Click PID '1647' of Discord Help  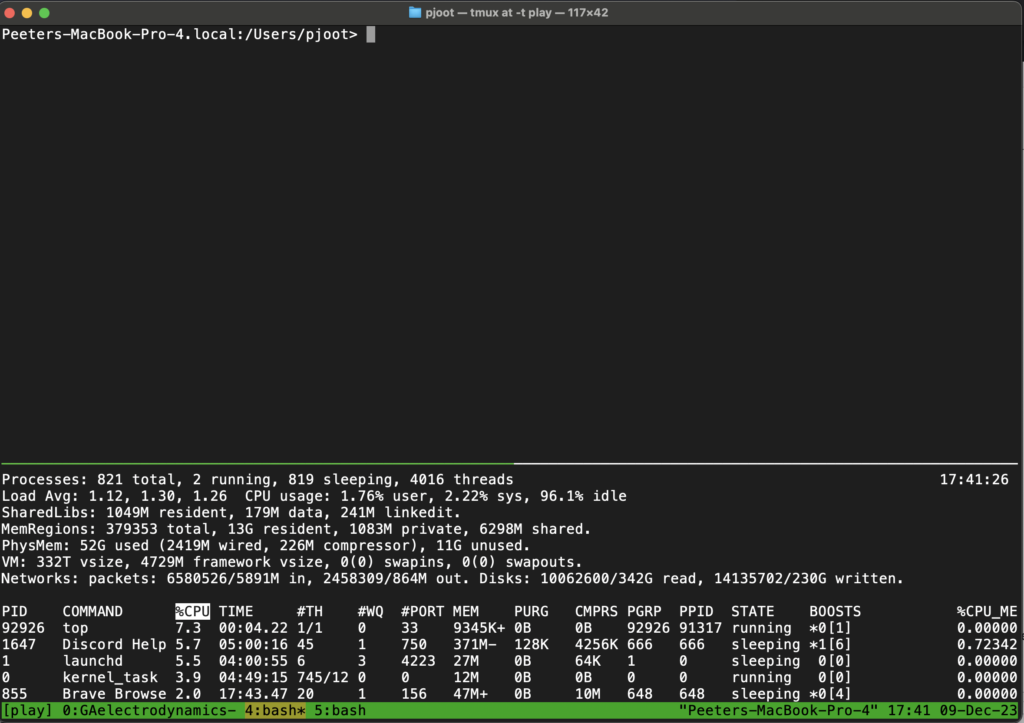pyautogui.click(x=19, y=644)
